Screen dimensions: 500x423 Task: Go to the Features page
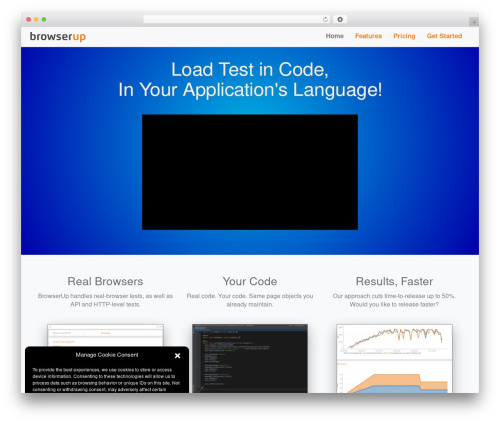click(368, 36)
